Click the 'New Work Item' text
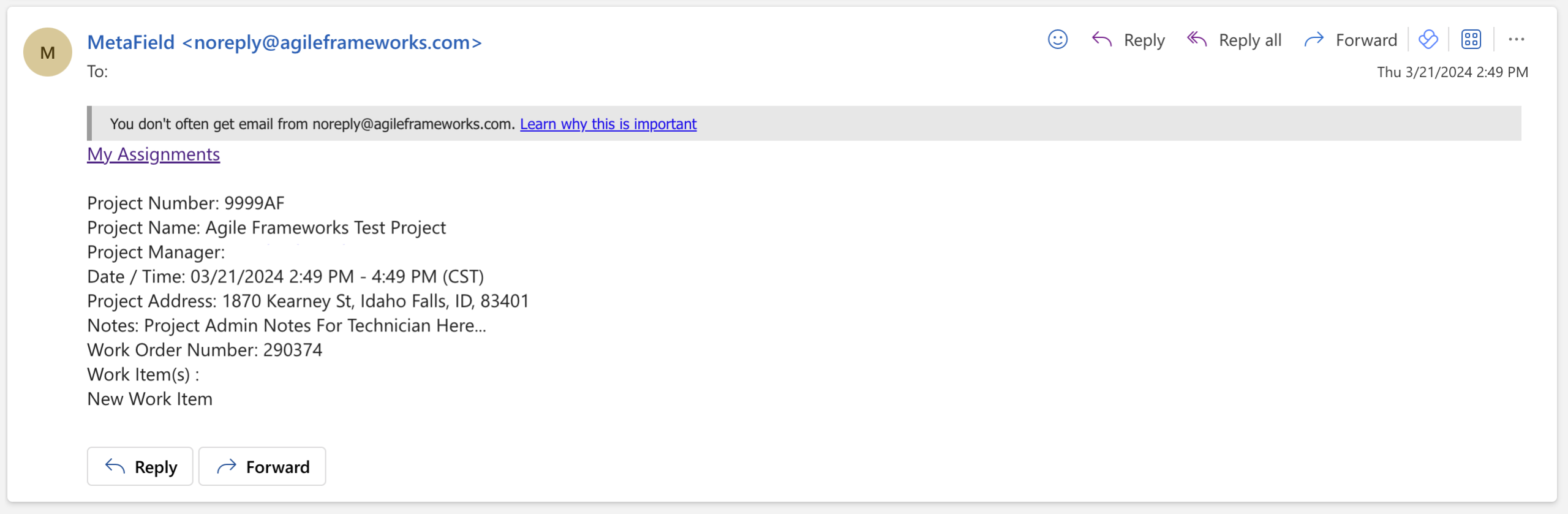 (x=150, y=399)
